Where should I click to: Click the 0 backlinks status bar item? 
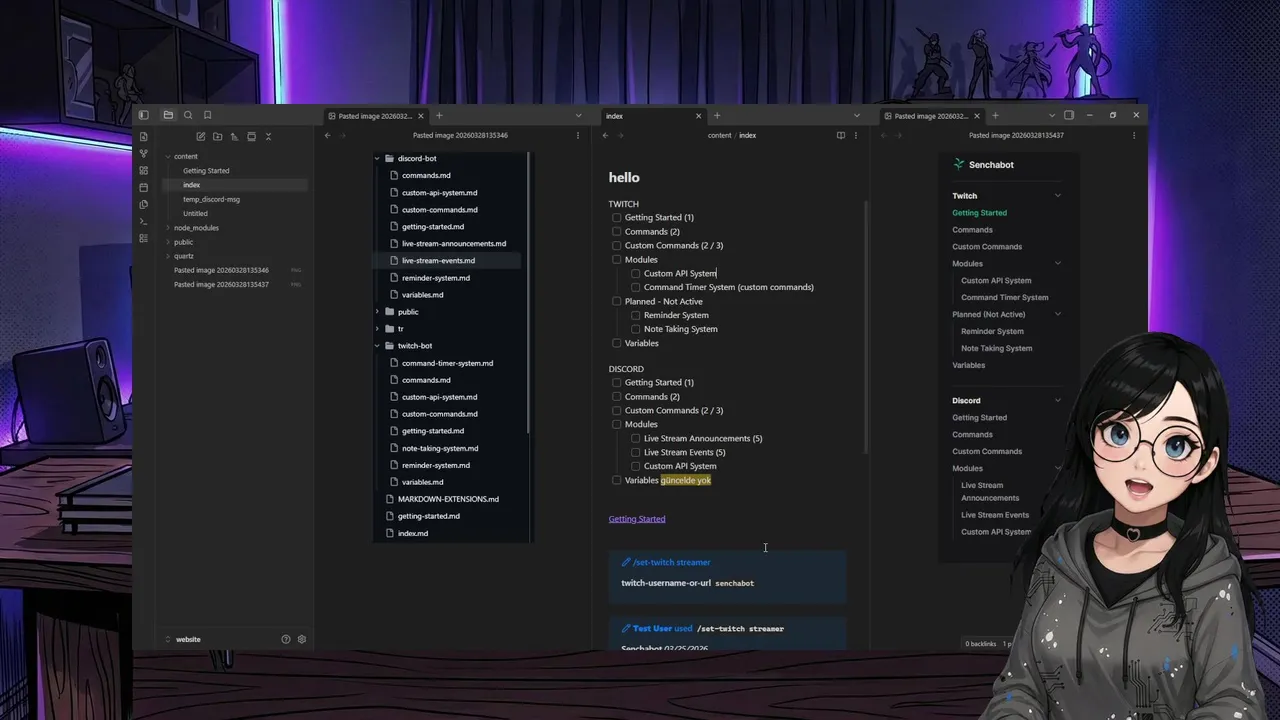(981, 644)
